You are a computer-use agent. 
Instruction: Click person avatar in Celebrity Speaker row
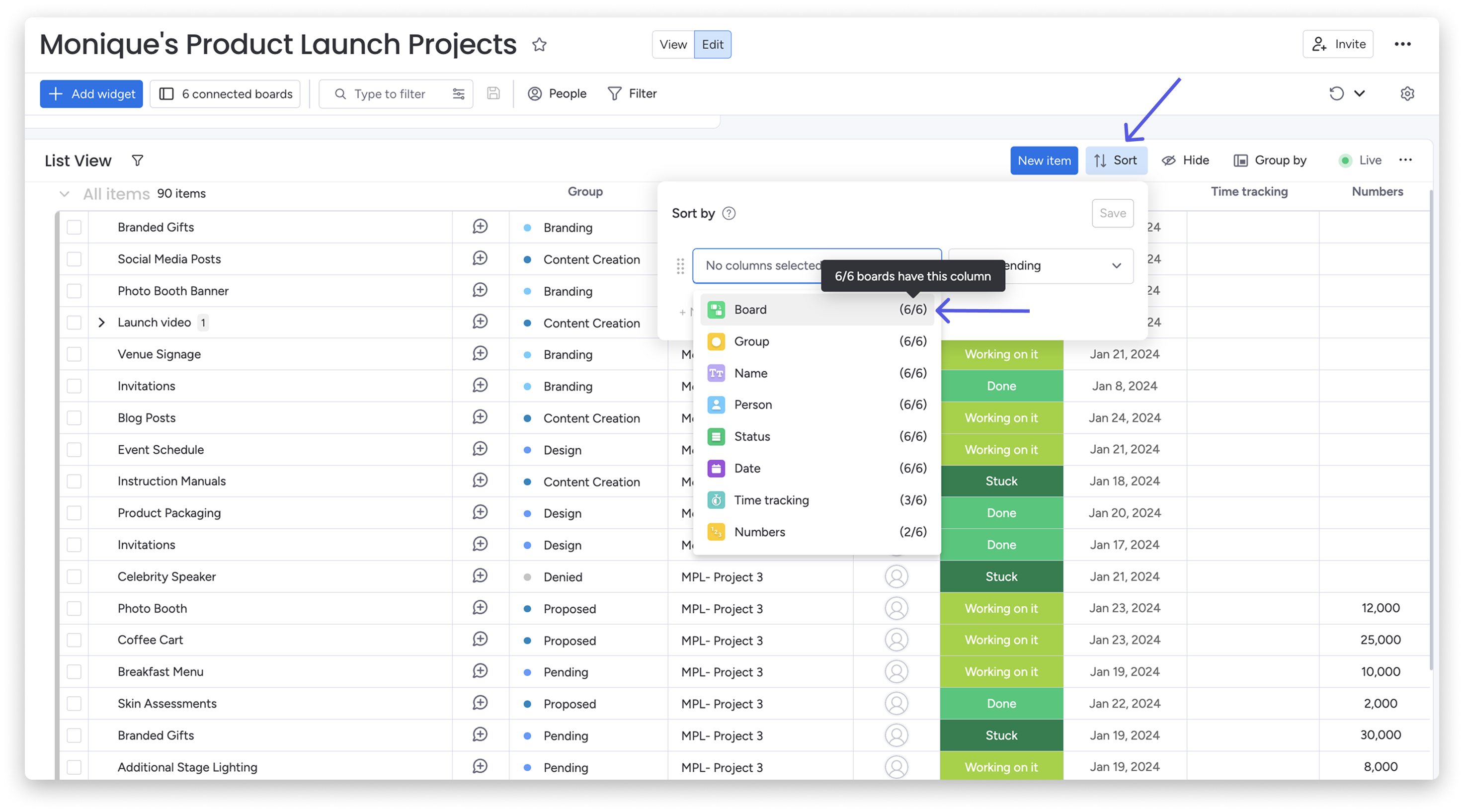coord(896,577)
